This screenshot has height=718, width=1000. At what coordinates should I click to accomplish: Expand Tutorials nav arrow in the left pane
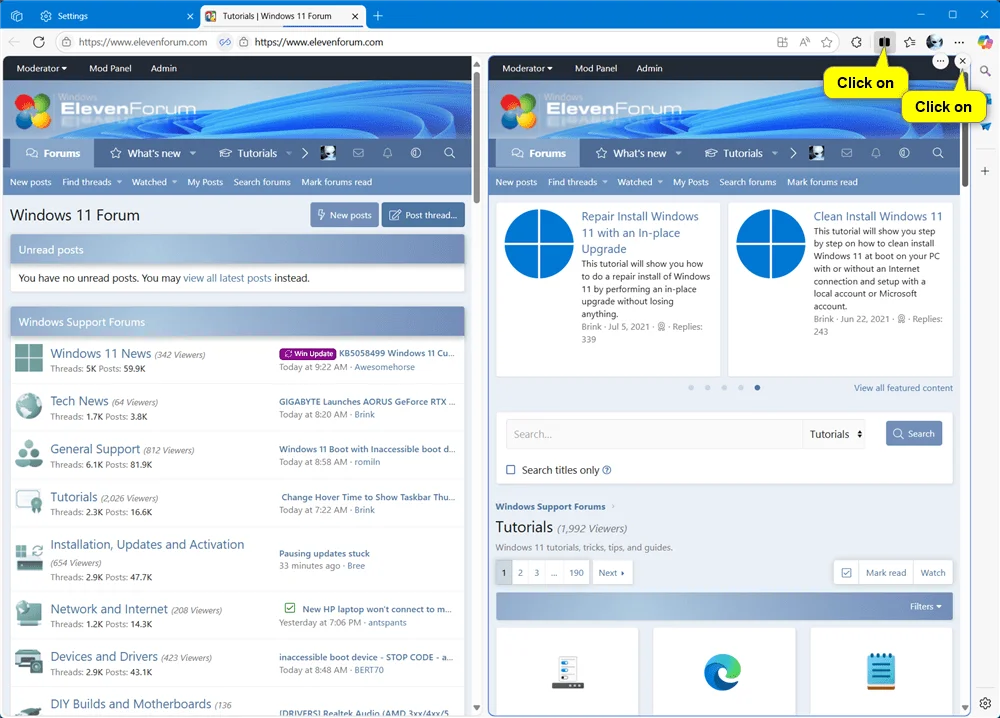[x=289, y=153]
